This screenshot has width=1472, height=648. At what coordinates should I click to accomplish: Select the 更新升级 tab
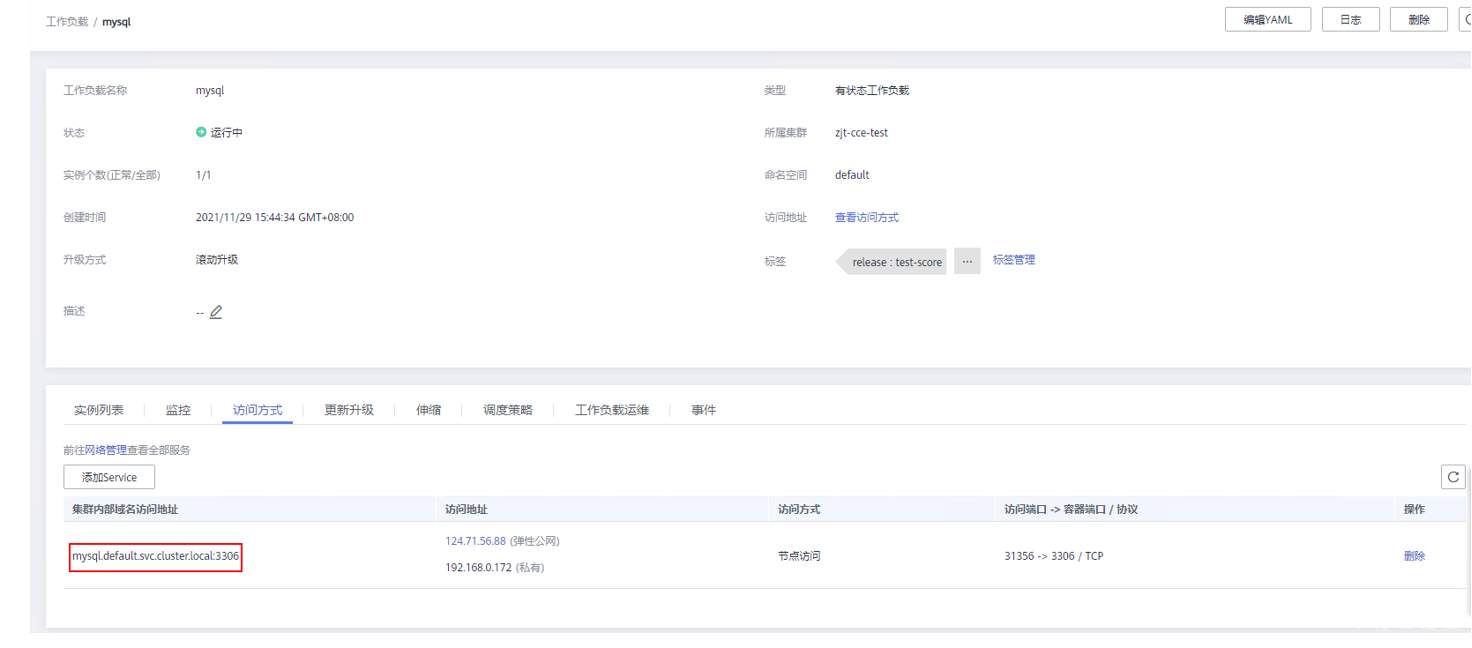coord(349,410)
